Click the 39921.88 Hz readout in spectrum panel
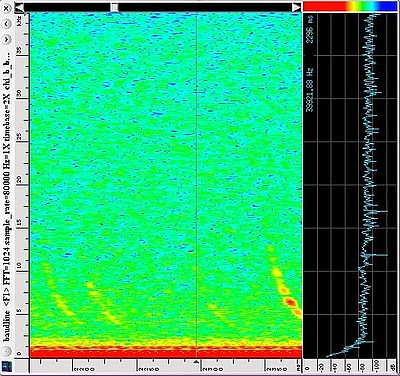 310,90
